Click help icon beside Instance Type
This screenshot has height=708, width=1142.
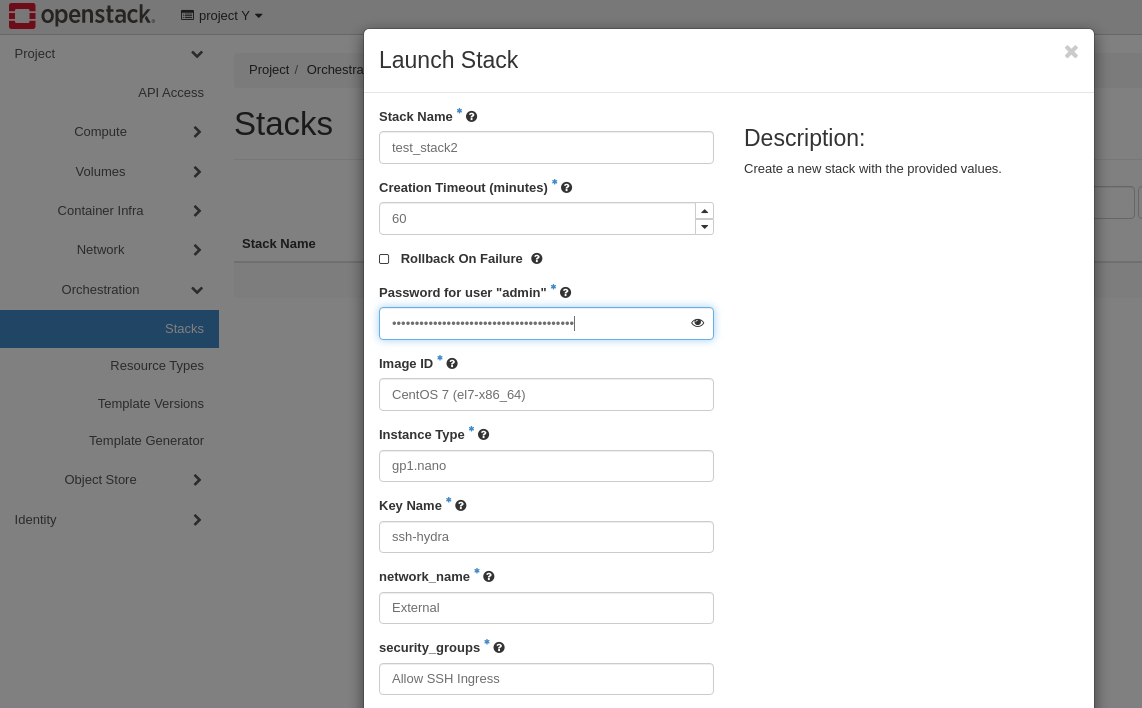[484, 435]
